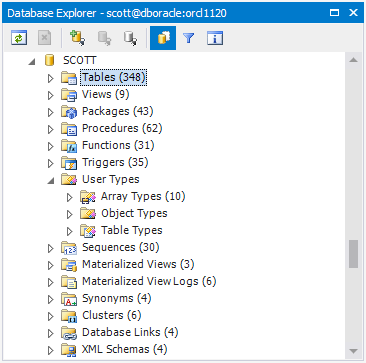Click the Triggers folder icon

tap(69, 163)
